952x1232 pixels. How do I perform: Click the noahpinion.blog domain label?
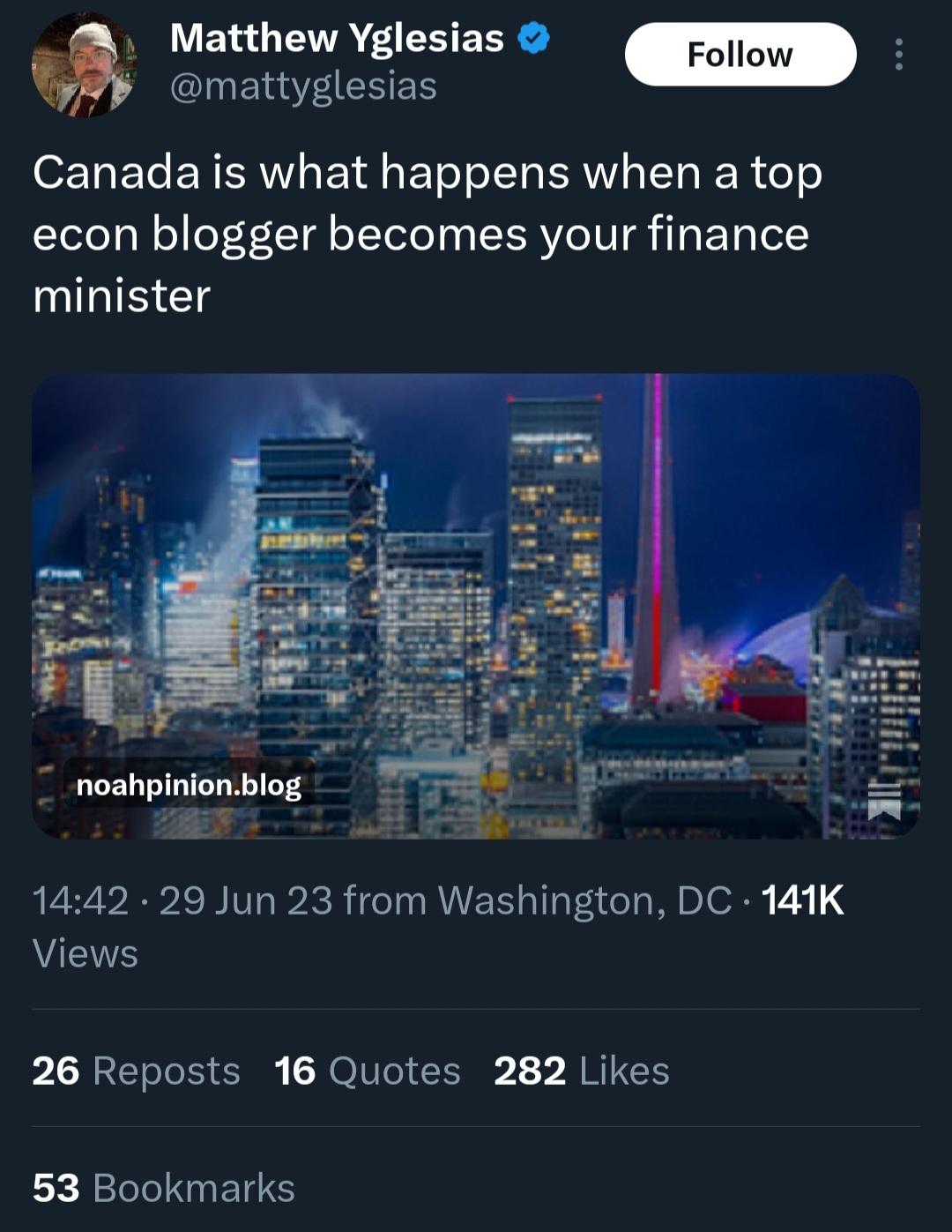coord(189,785)
